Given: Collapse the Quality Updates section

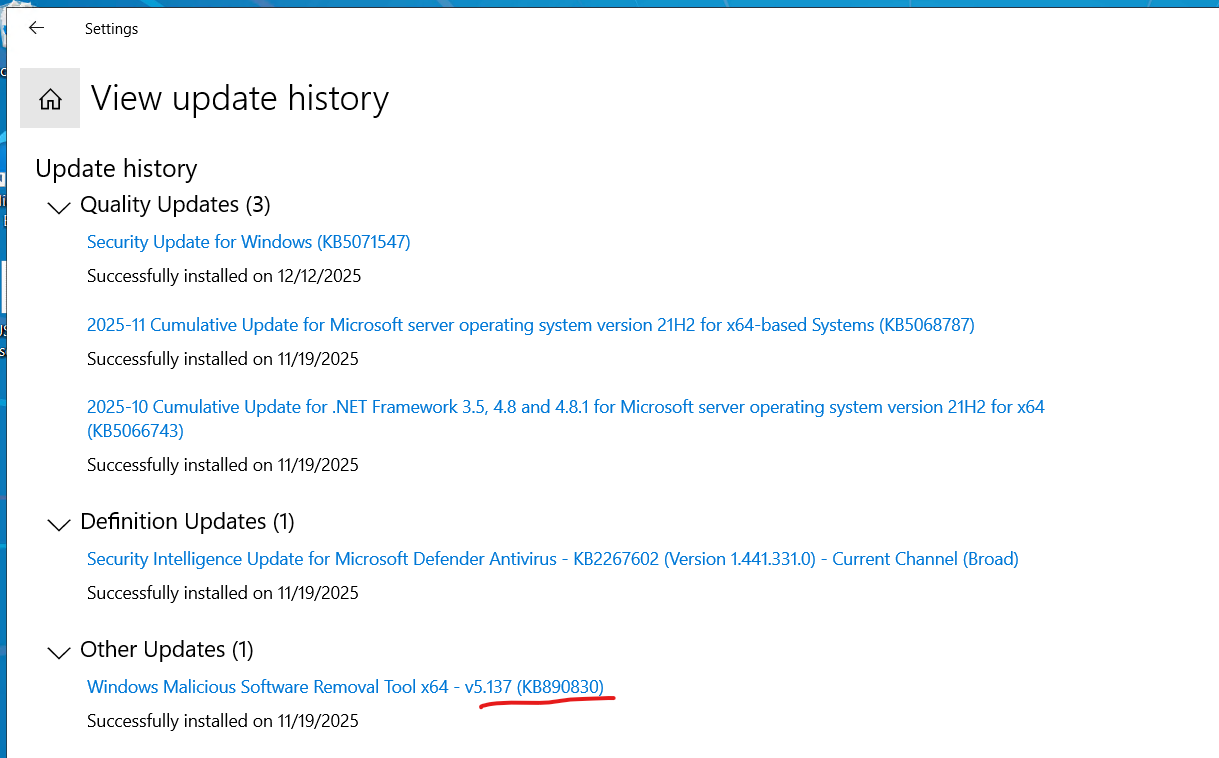Looking at the screenshot, I should [x=60, y=206].
